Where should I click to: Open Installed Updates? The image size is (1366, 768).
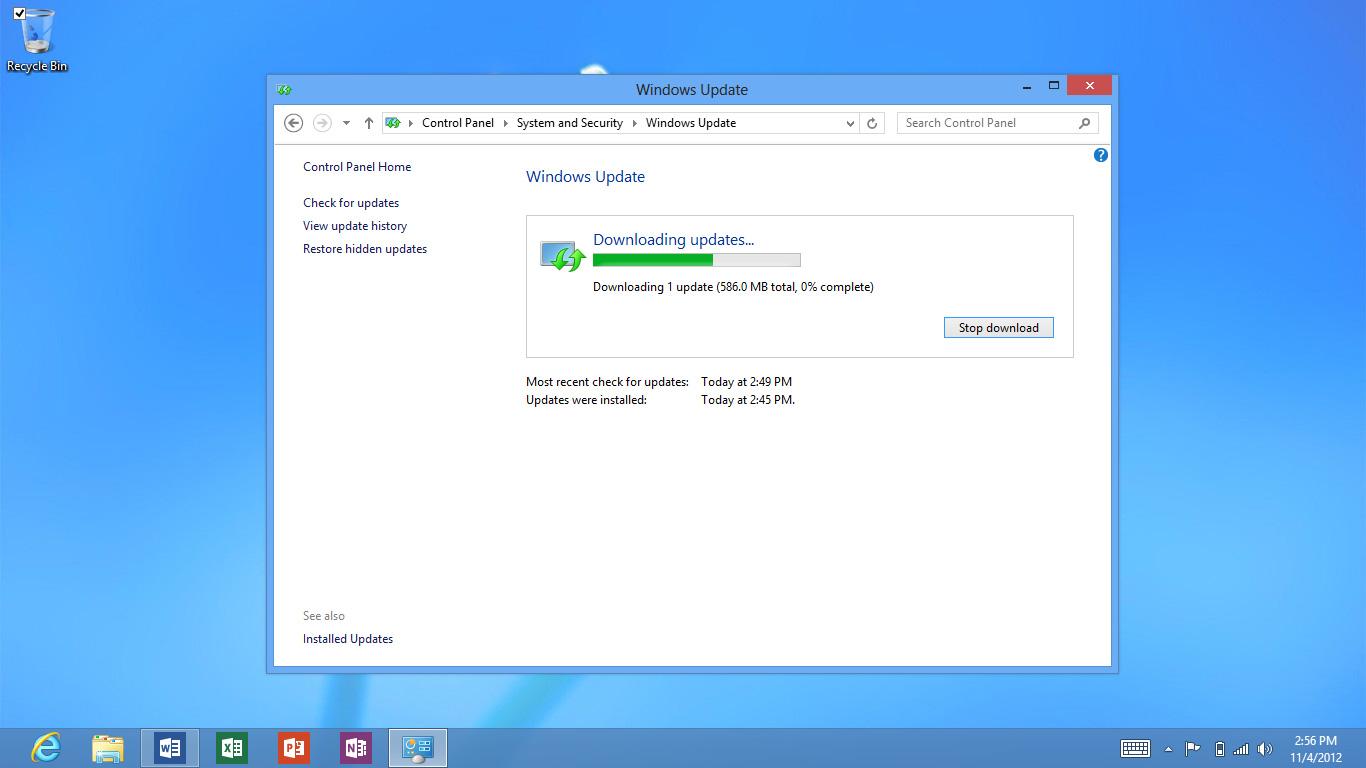[347, 638]
